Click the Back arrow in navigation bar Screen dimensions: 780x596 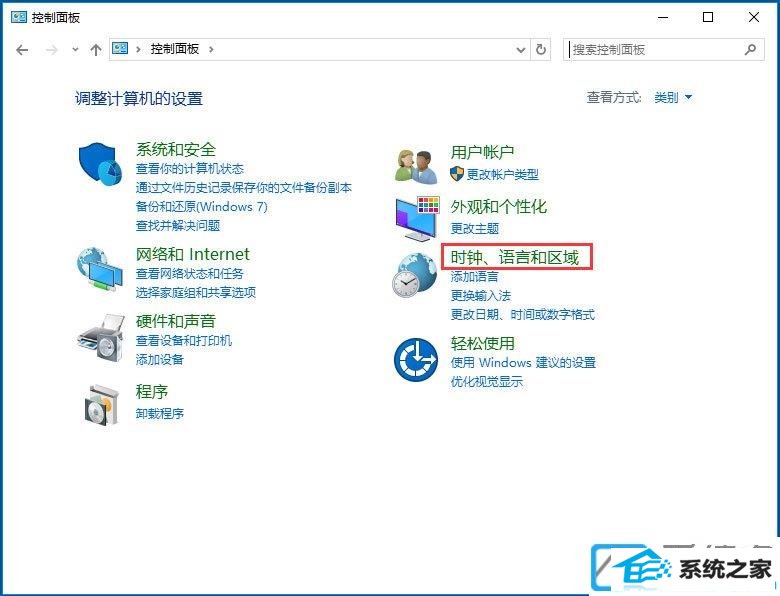(x=22, y=50)
